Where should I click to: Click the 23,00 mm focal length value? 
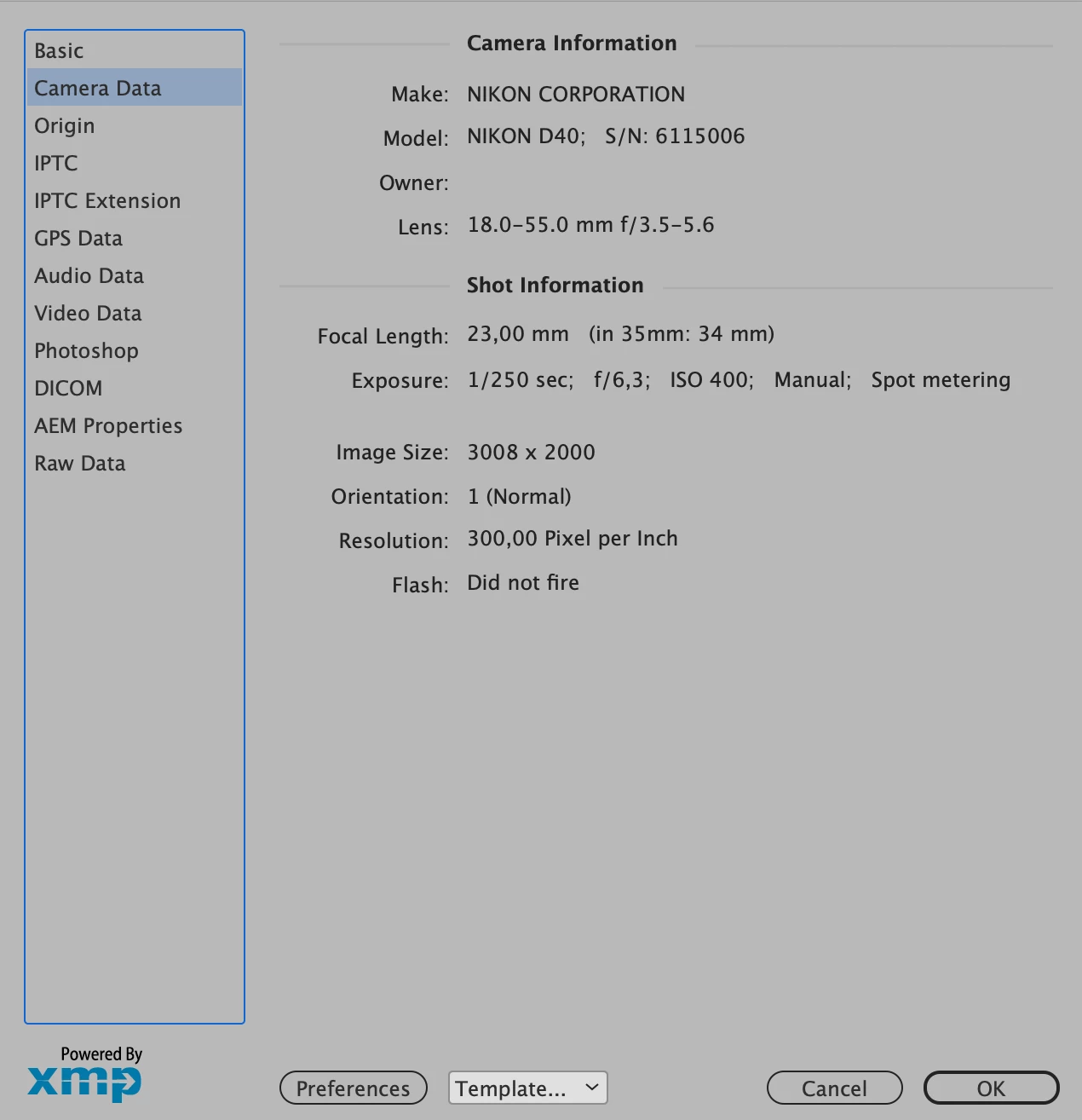click(x=517, y=334)
